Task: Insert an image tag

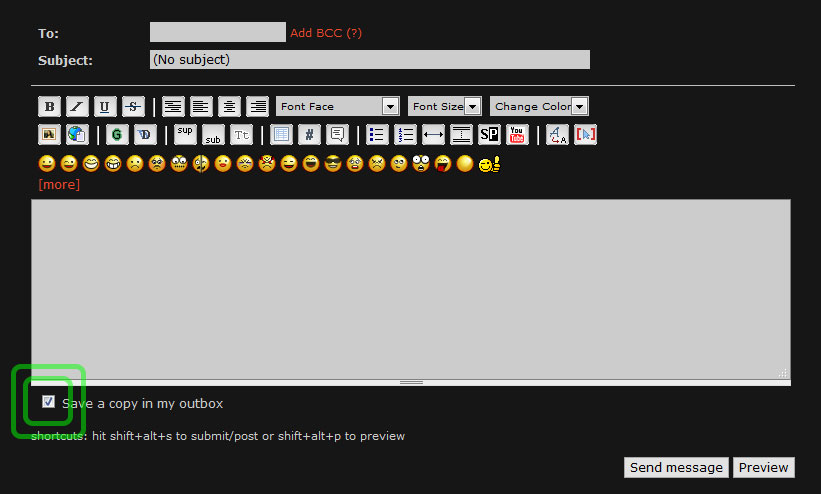Action: [49, 135]
